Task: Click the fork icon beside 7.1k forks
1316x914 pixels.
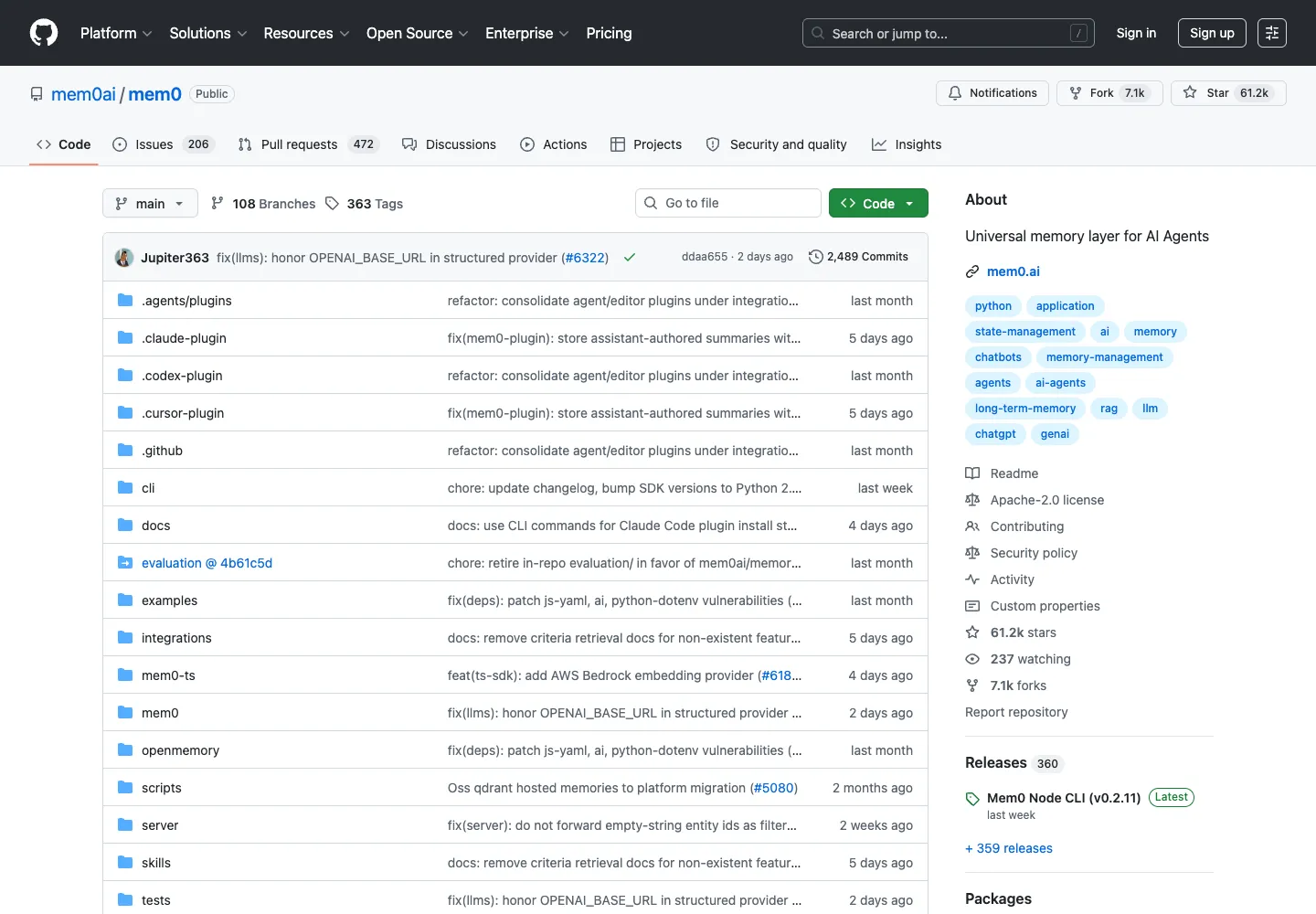Action: pyautogui.click(x=972, y=685)
